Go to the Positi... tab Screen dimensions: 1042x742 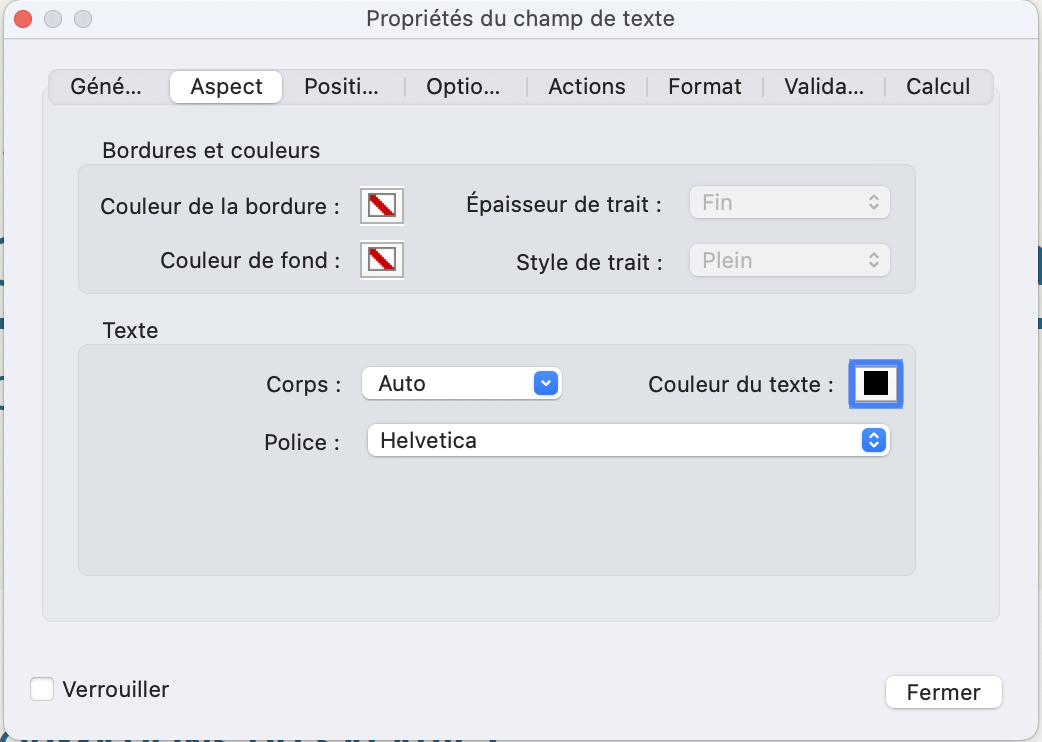click(342, 86)
